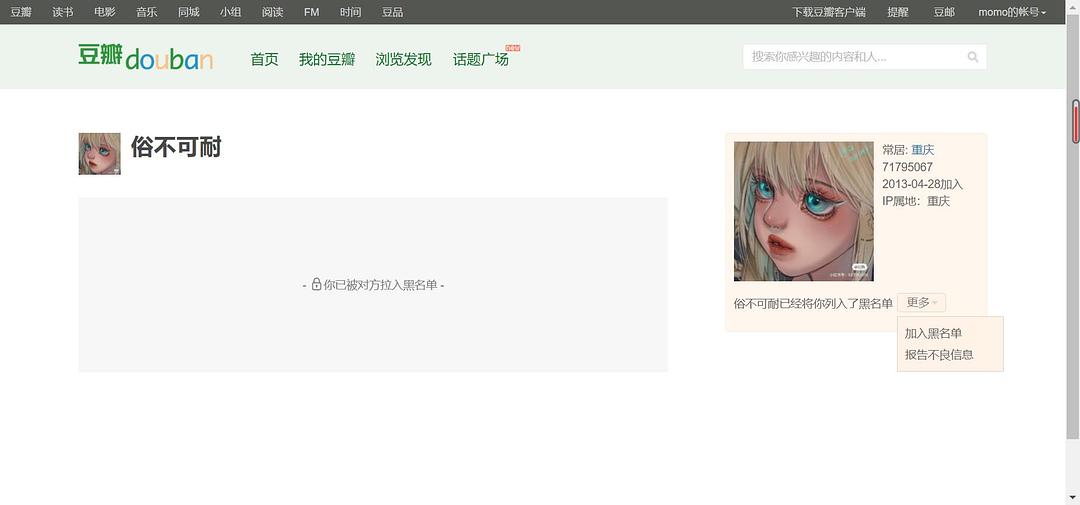Open 提醒 notifications link
This screenshot has width=1080, height=505.
pyautogui.click(x=897, y=12)
